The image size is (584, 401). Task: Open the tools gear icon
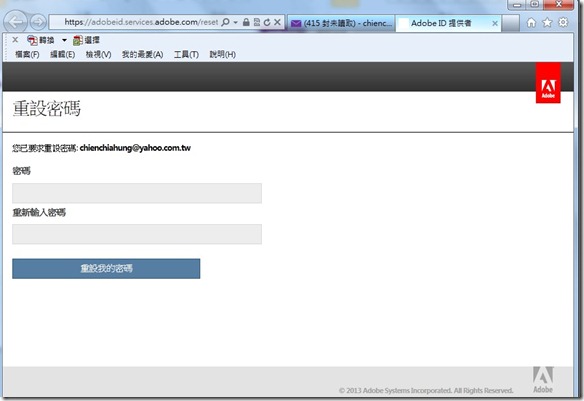click(x=563, y=22)
